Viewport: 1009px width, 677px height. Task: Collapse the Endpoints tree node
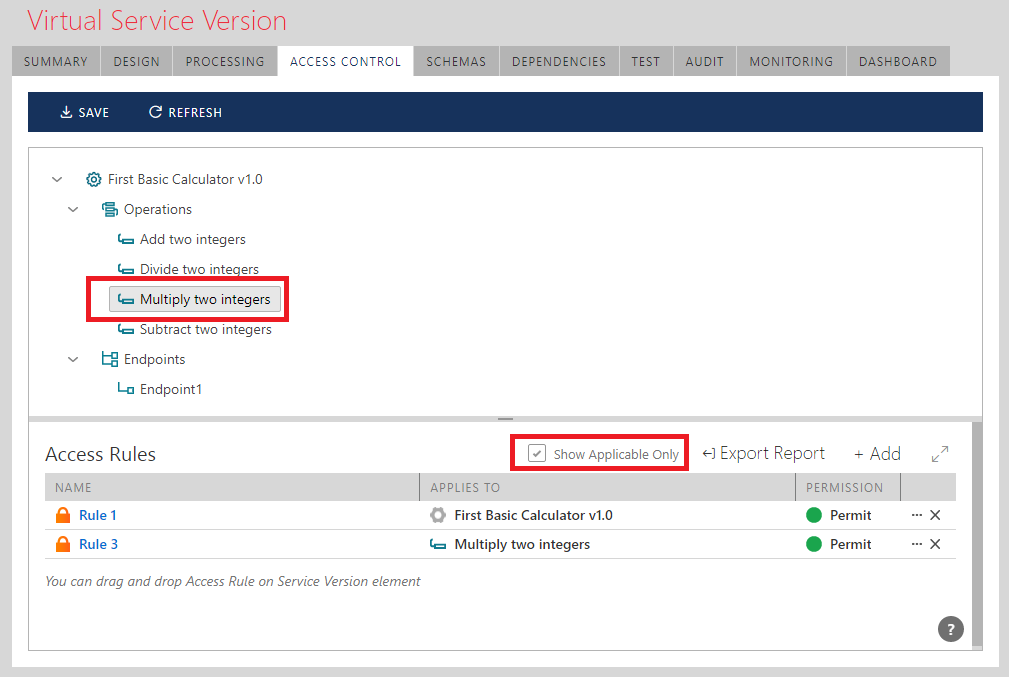pyautogui.click(x=73, y=360)
